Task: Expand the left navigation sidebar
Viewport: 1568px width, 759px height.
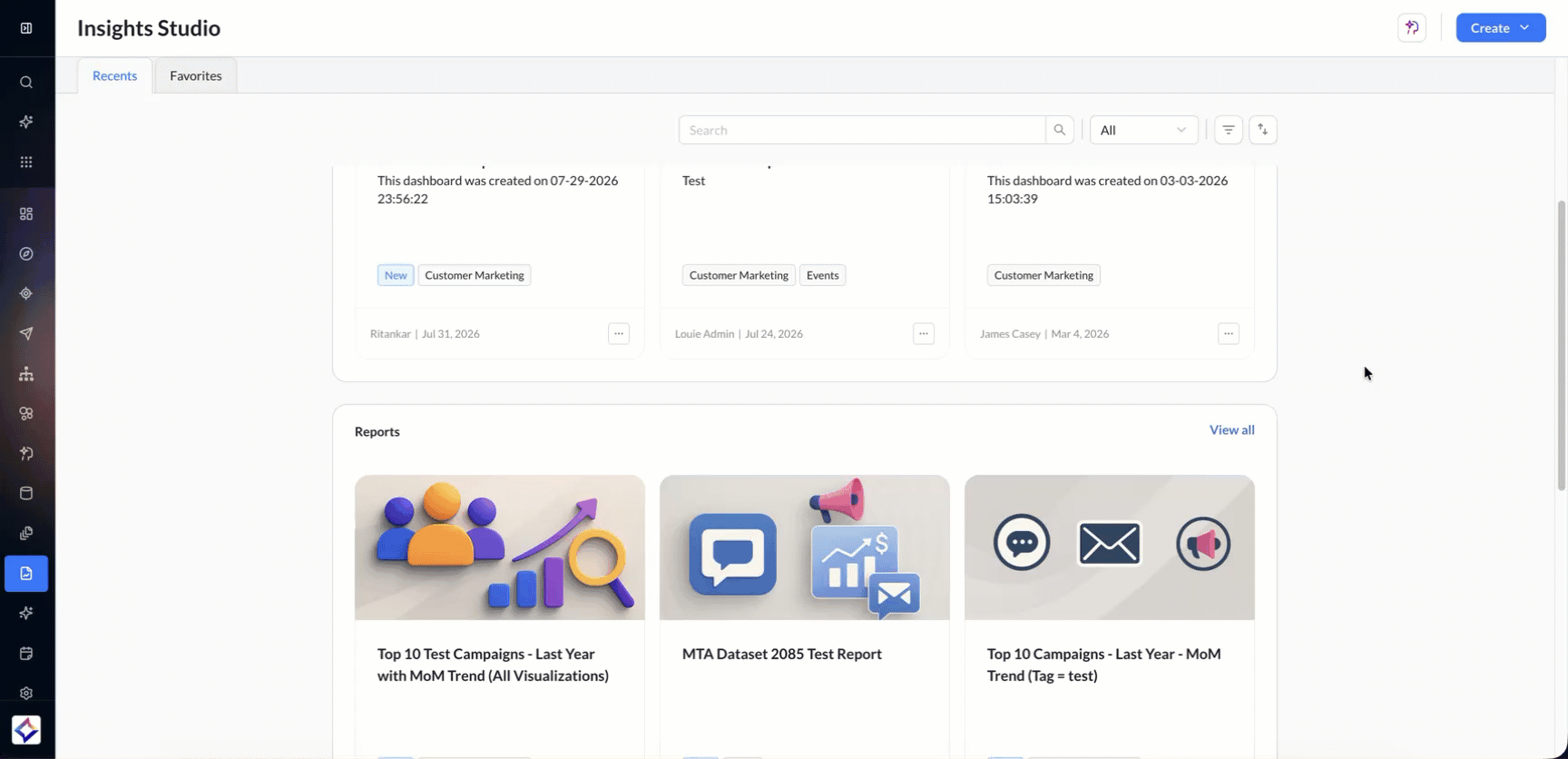Action: 26,28
